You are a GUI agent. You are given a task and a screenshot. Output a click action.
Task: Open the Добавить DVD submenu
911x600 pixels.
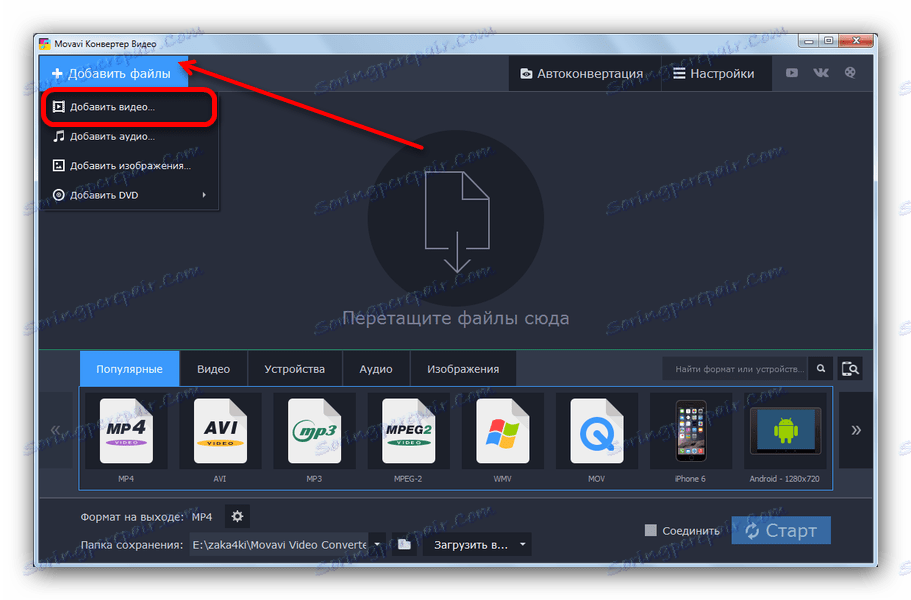point(130,195)
